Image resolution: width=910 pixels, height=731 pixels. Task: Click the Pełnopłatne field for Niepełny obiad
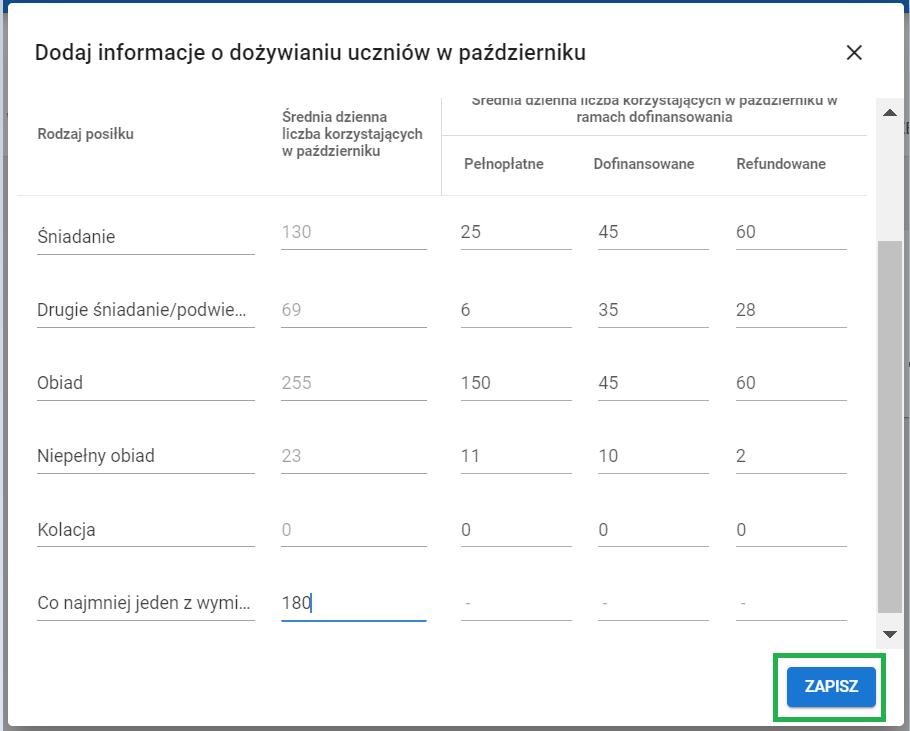515,456
